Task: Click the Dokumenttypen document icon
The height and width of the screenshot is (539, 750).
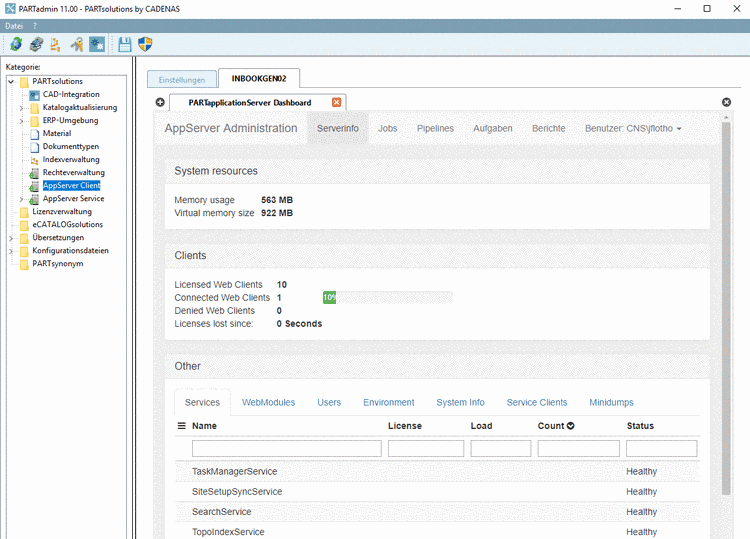Action: 34,147
